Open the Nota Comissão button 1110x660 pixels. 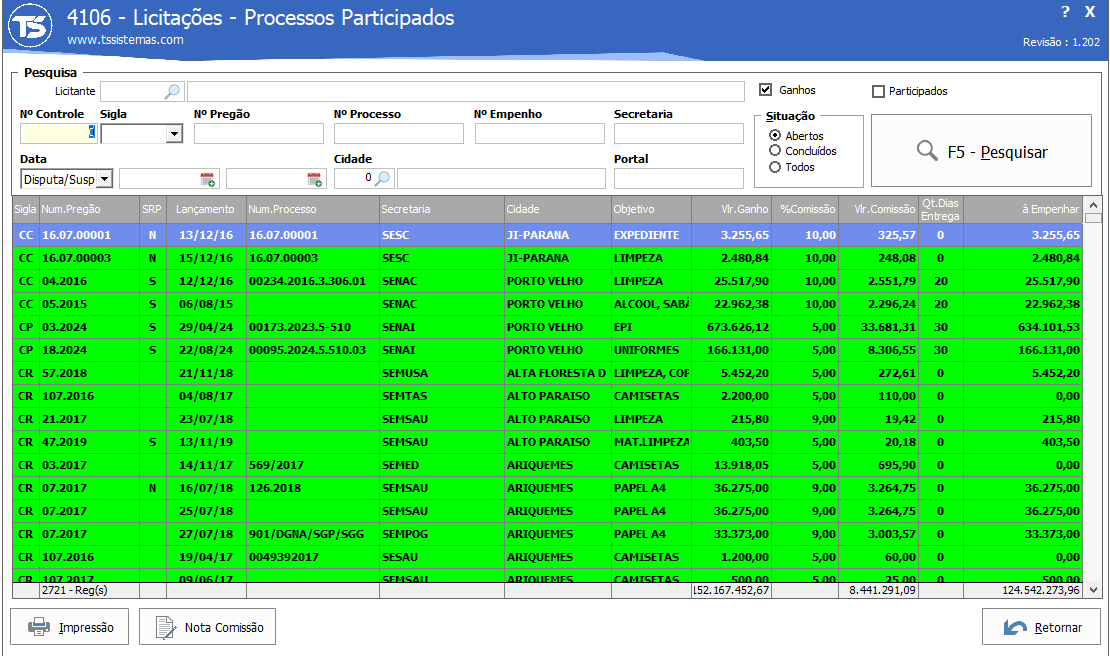click(x=207, y=627)
